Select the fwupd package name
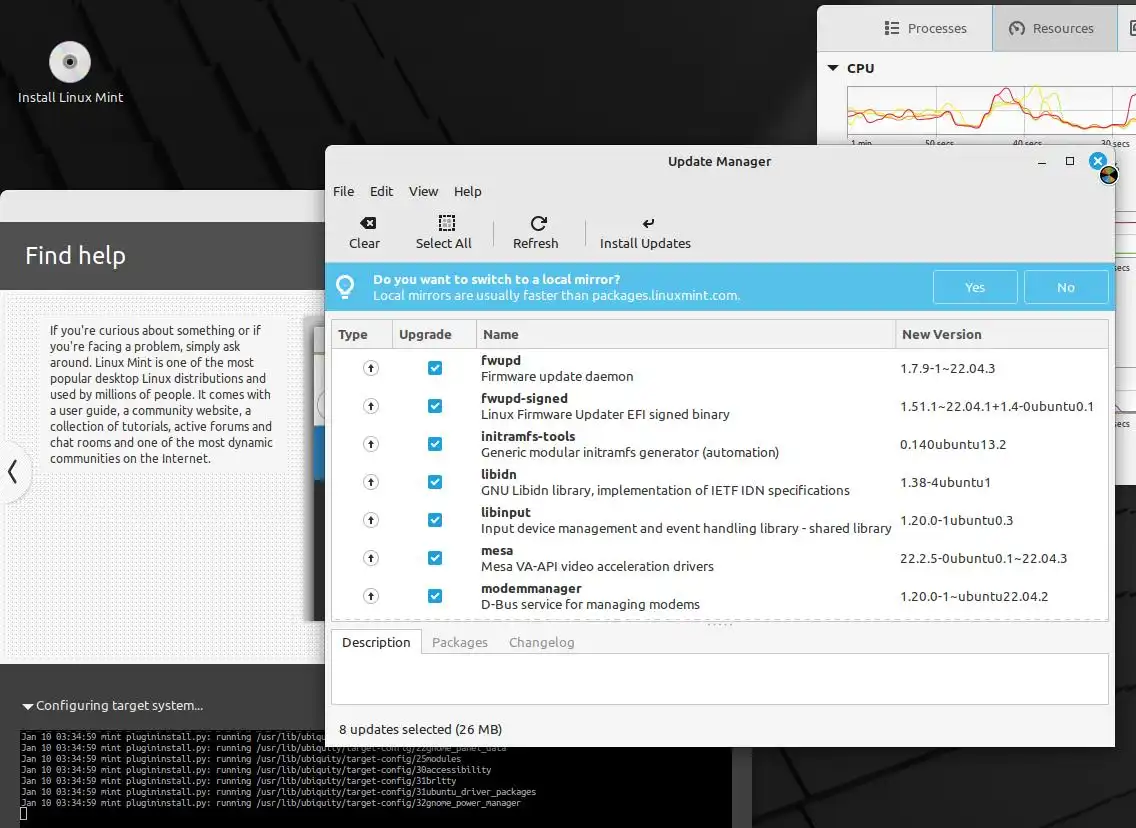 click(501, 360)
